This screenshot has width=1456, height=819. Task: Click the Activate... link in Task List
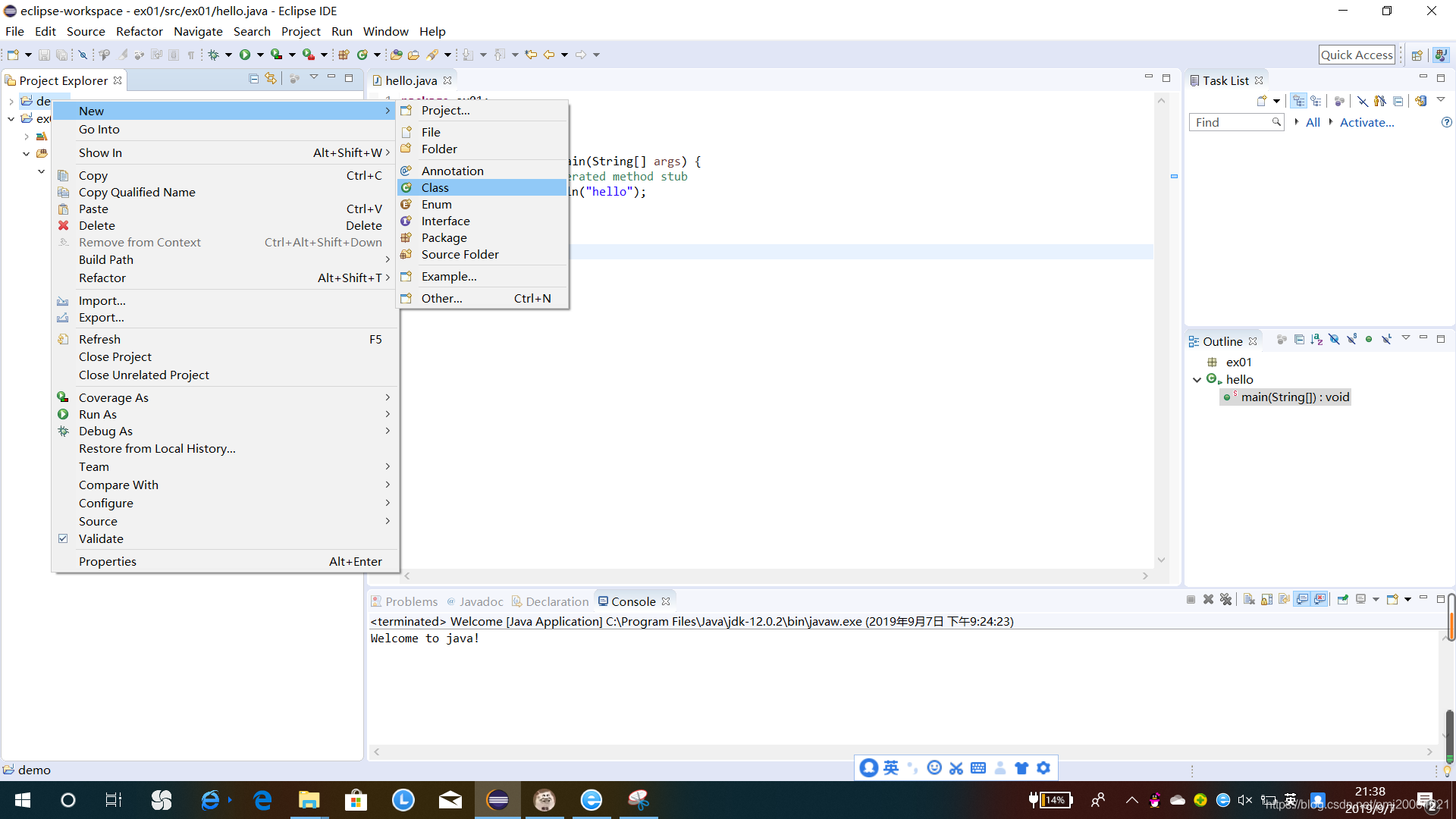[1366, 123]
